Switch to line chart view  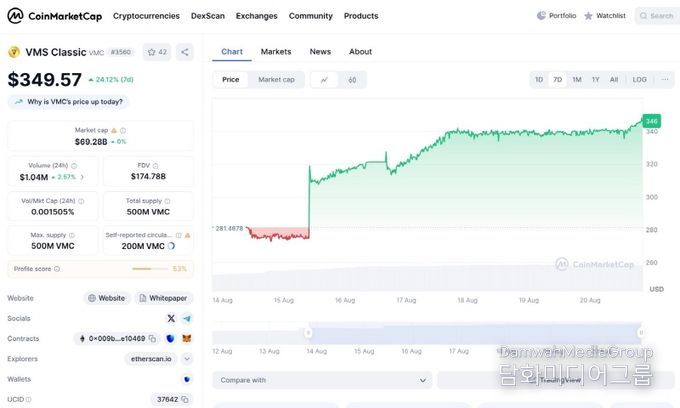(x=324, y=80)
